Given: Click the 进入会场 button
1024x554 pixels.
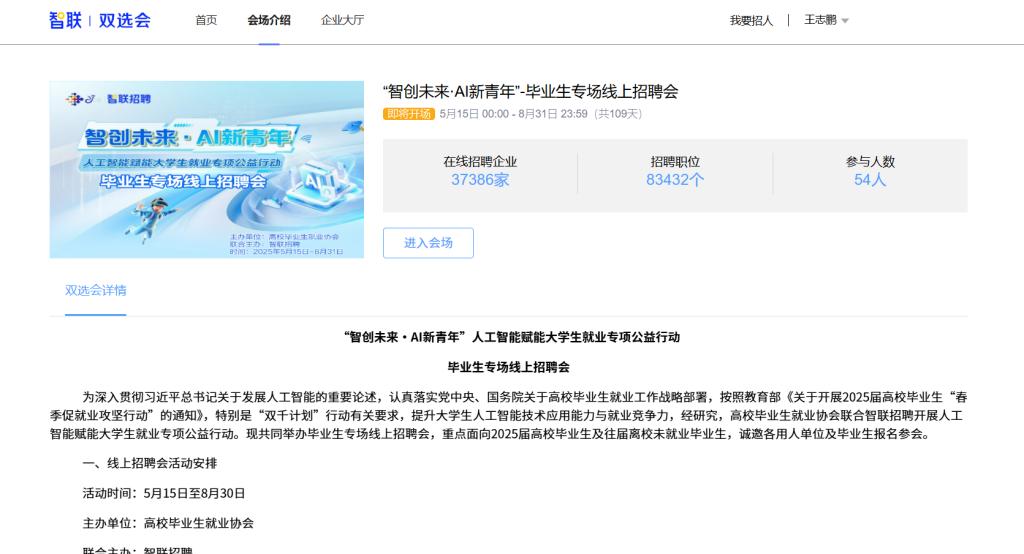Looking at the screenshot, I should coord(428,243).
